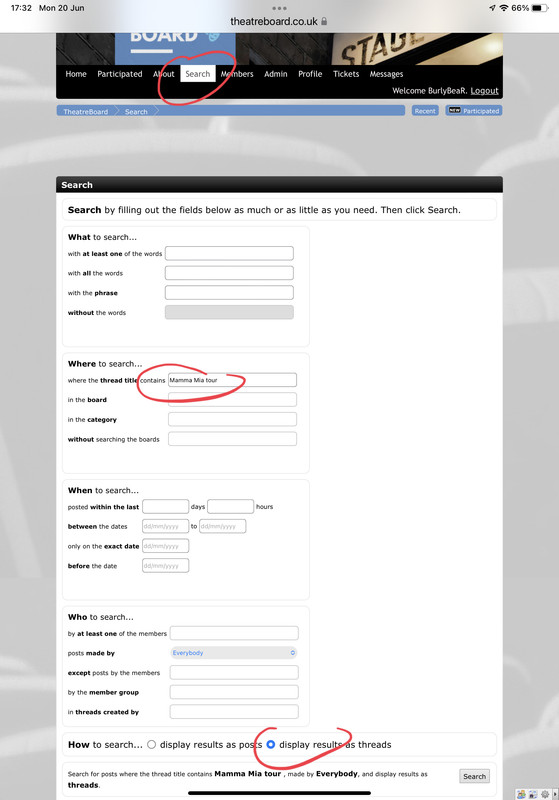The width and height of the screenshot is (559, 800).
Task: Open the Profile menu item
Action: 310,74
